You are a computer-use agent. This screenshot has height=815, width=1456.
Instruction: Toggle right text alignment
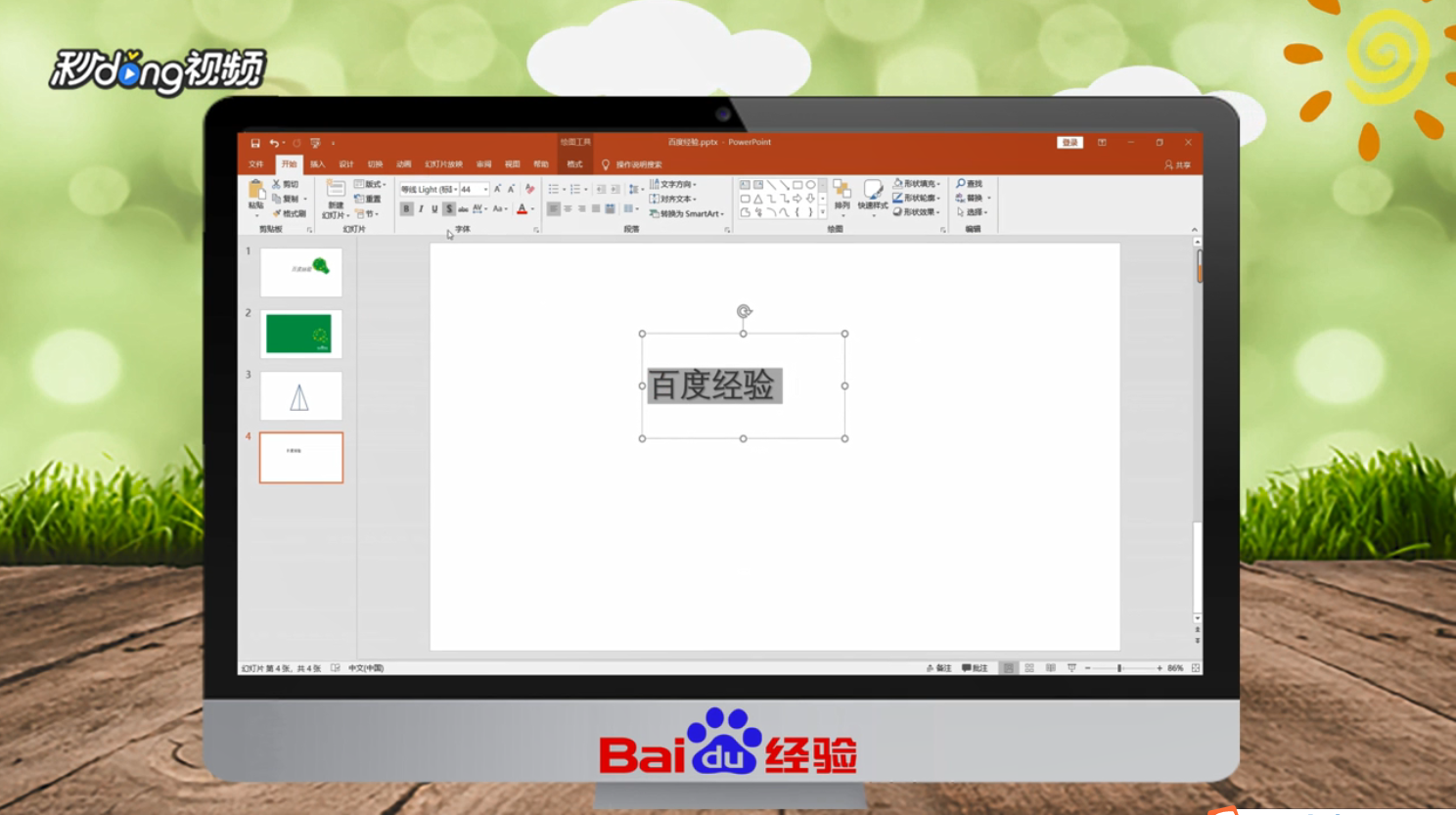(x=581, y=209)
